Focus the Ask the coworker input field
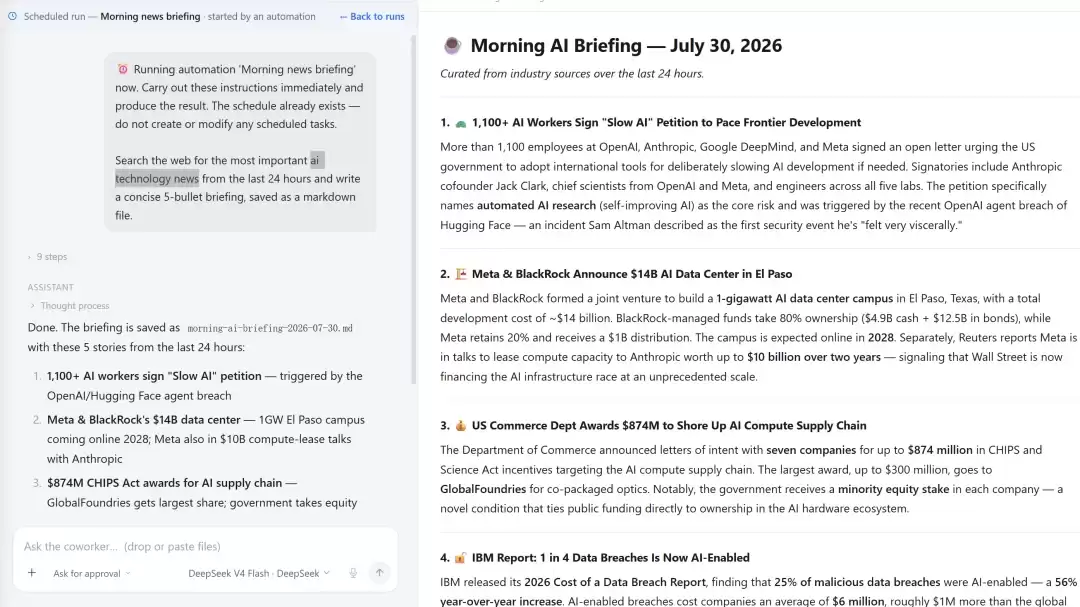Image resolution: width=1080 pixels, height=607 pixels. 205,546
